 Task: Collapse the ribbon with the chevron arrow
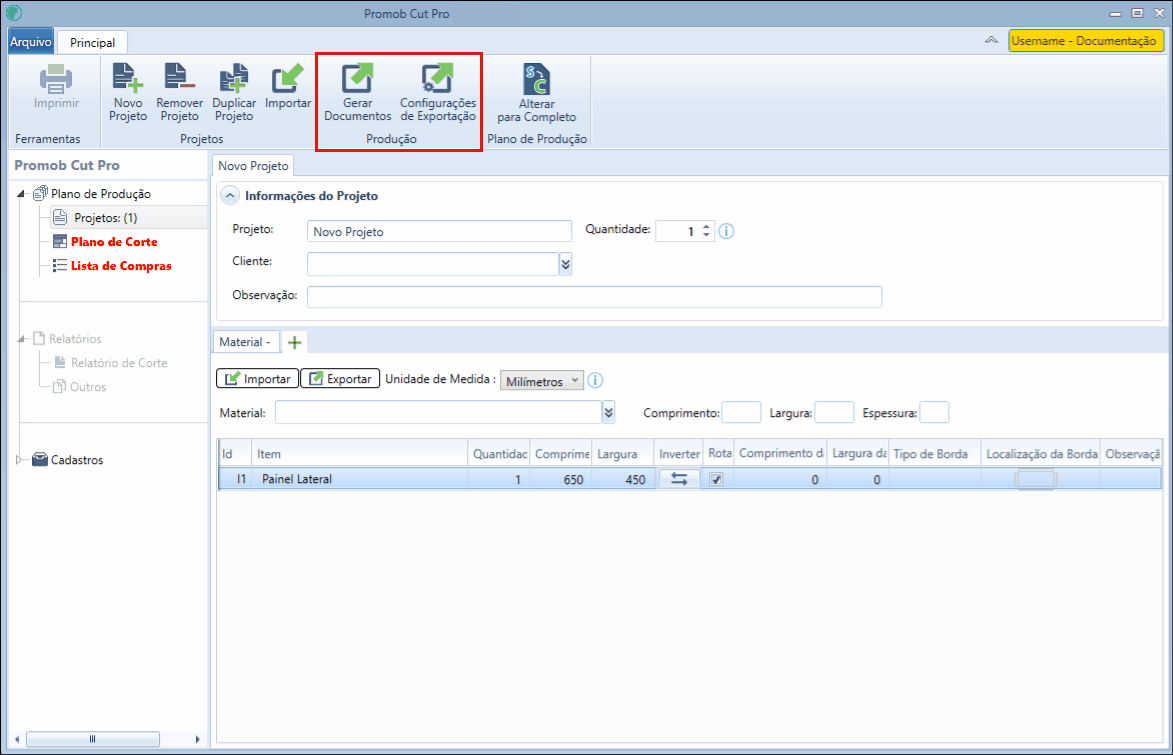[991, 40]
